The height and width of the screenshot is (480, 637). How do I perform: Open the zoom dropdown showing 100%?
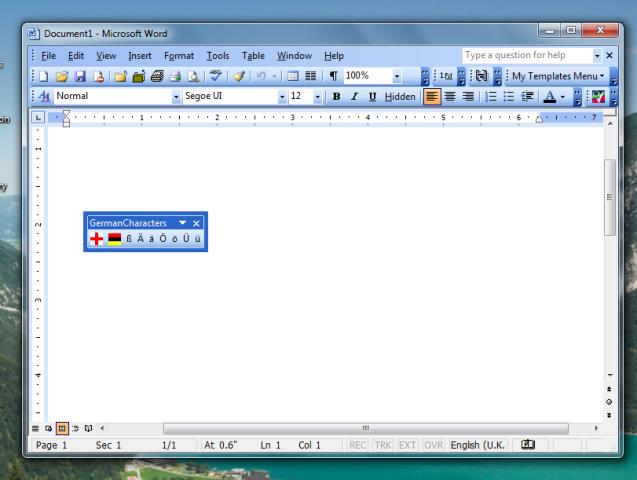(x=397, y=76)
